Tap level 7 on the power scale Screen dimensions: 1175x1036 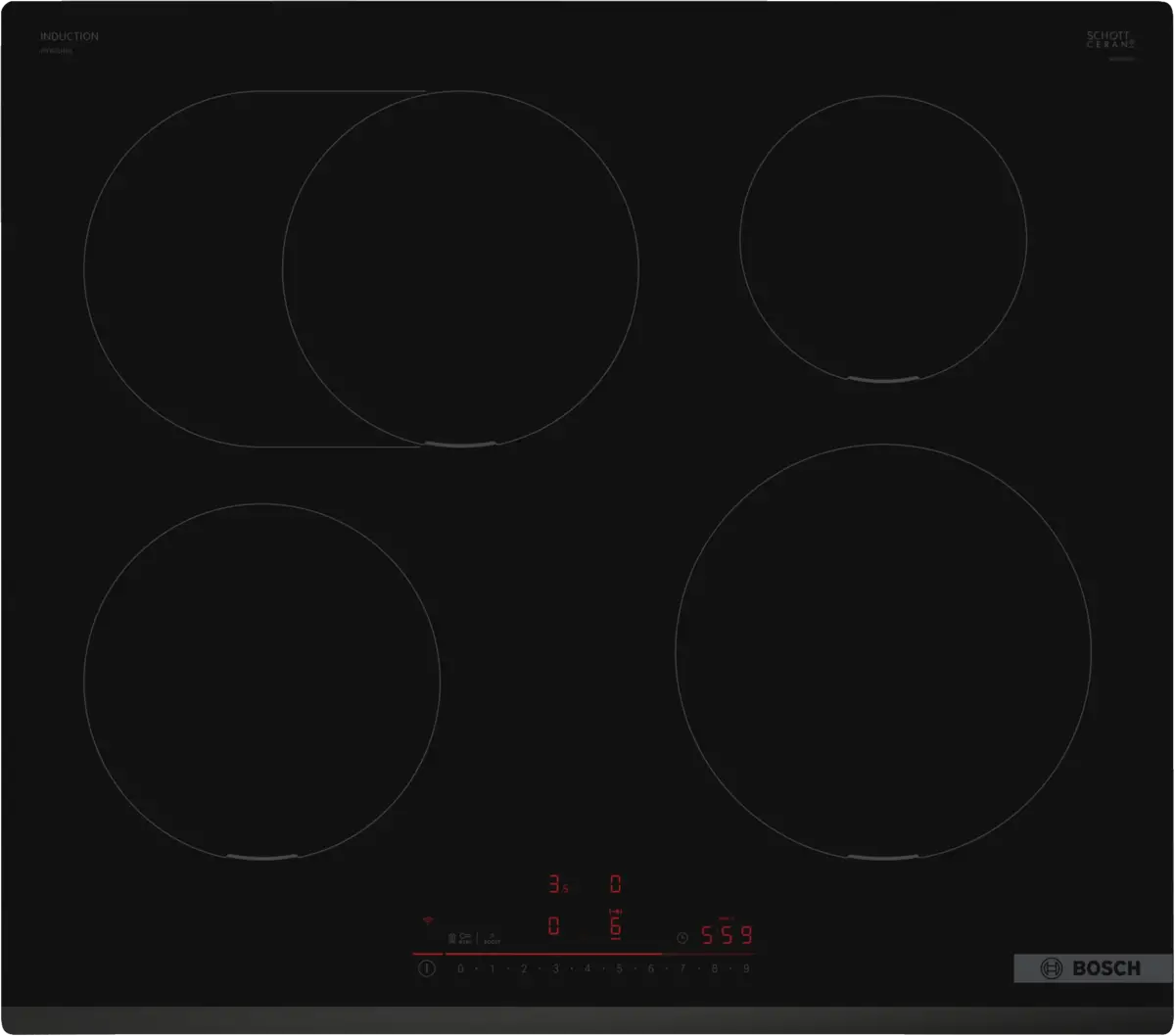[x=682, y=968]
